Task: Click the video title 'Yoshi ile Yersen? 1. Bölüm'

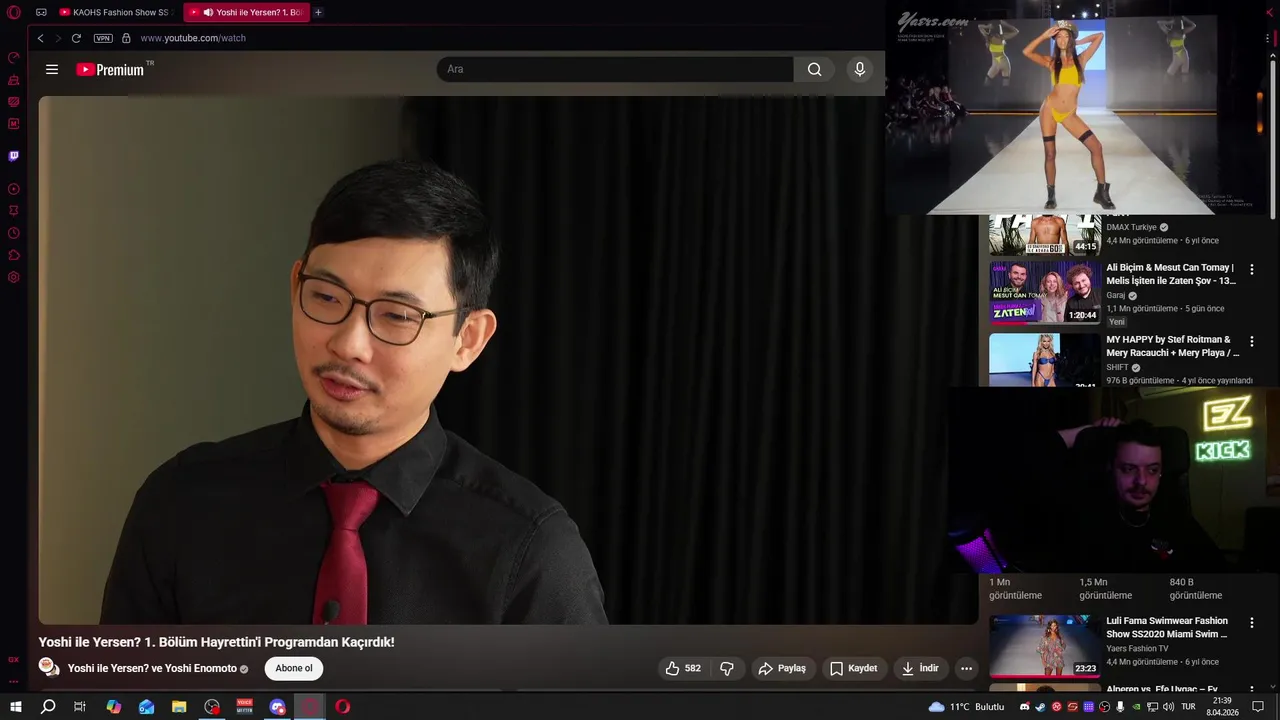Action: tap(216, 642)
